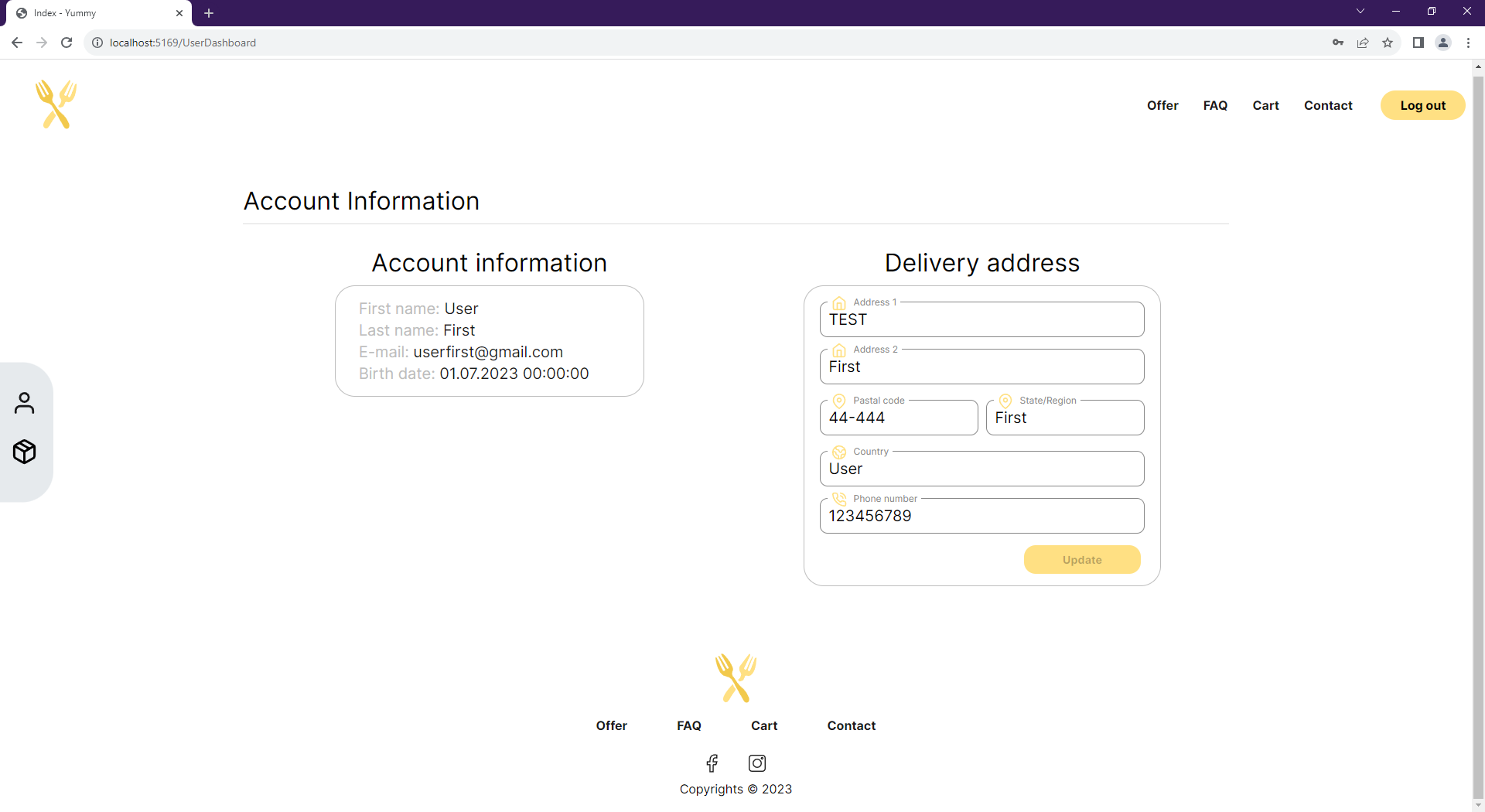The height and width of the screenshot is (812, 1485).
Task: Click the Yummy fork logo in the header
Action: click(56, 104)
